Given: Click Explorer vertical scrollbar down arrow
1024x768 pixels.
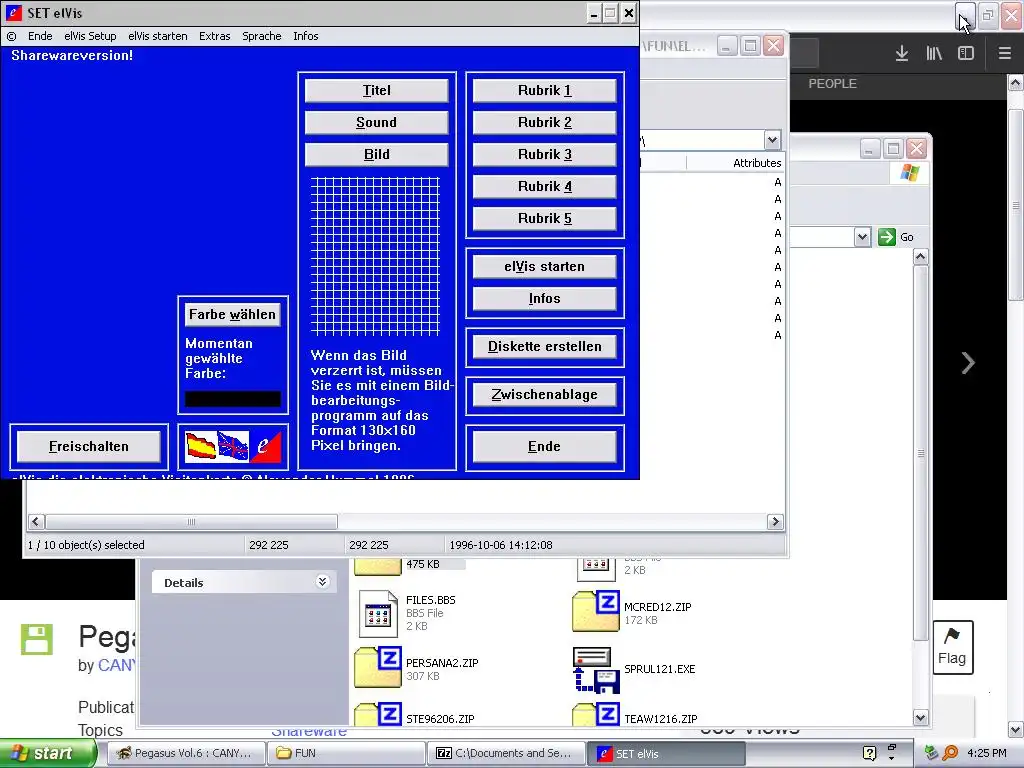Looking at the screenshot, I should (x=921, y=718).
